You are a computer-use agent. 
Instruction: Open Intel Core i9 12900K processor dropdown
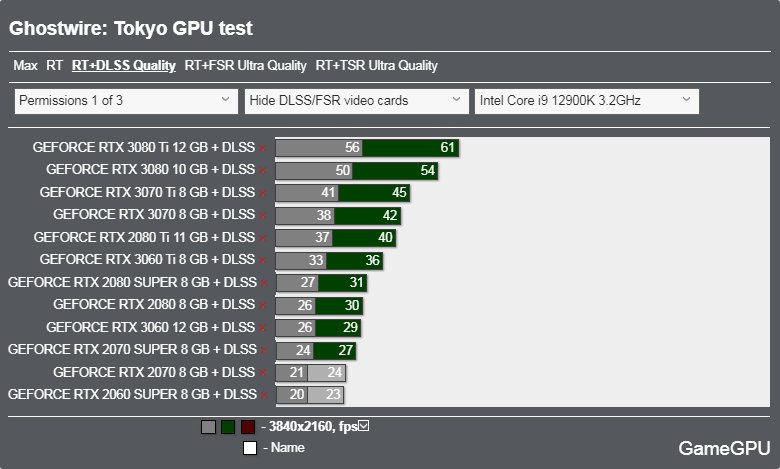click(x=587, y=101)
